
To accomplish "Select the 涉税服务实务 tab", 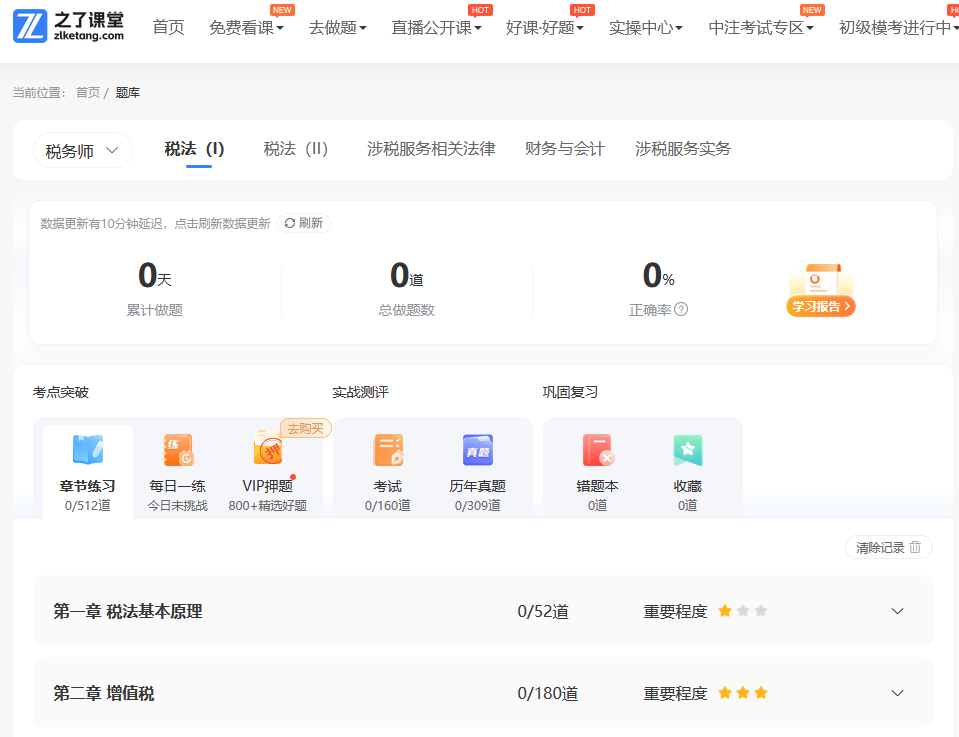I will click(x=683, y=149).
